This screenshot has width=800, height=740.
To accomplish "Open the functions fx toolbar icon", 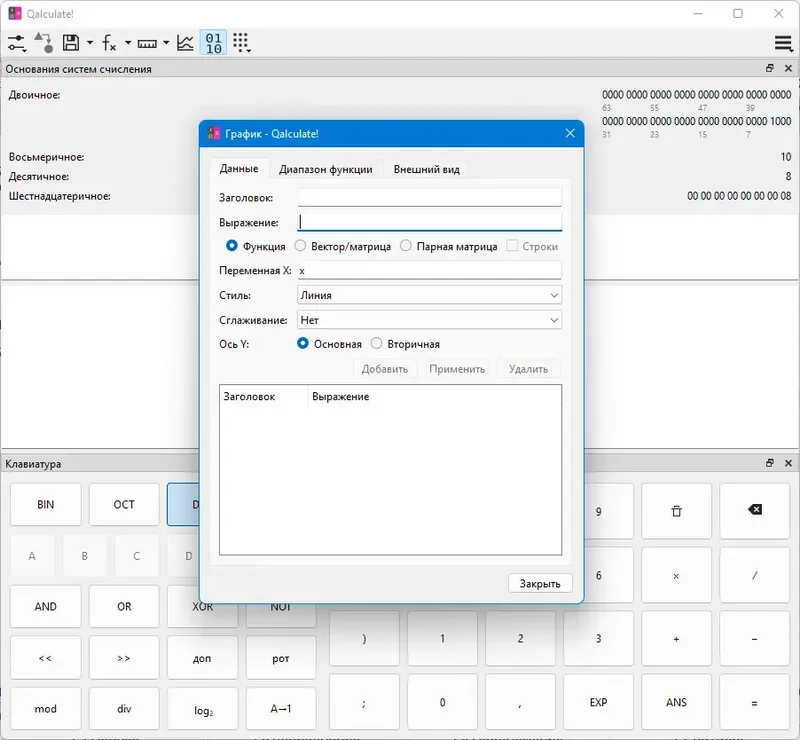I will coord(109,43).
